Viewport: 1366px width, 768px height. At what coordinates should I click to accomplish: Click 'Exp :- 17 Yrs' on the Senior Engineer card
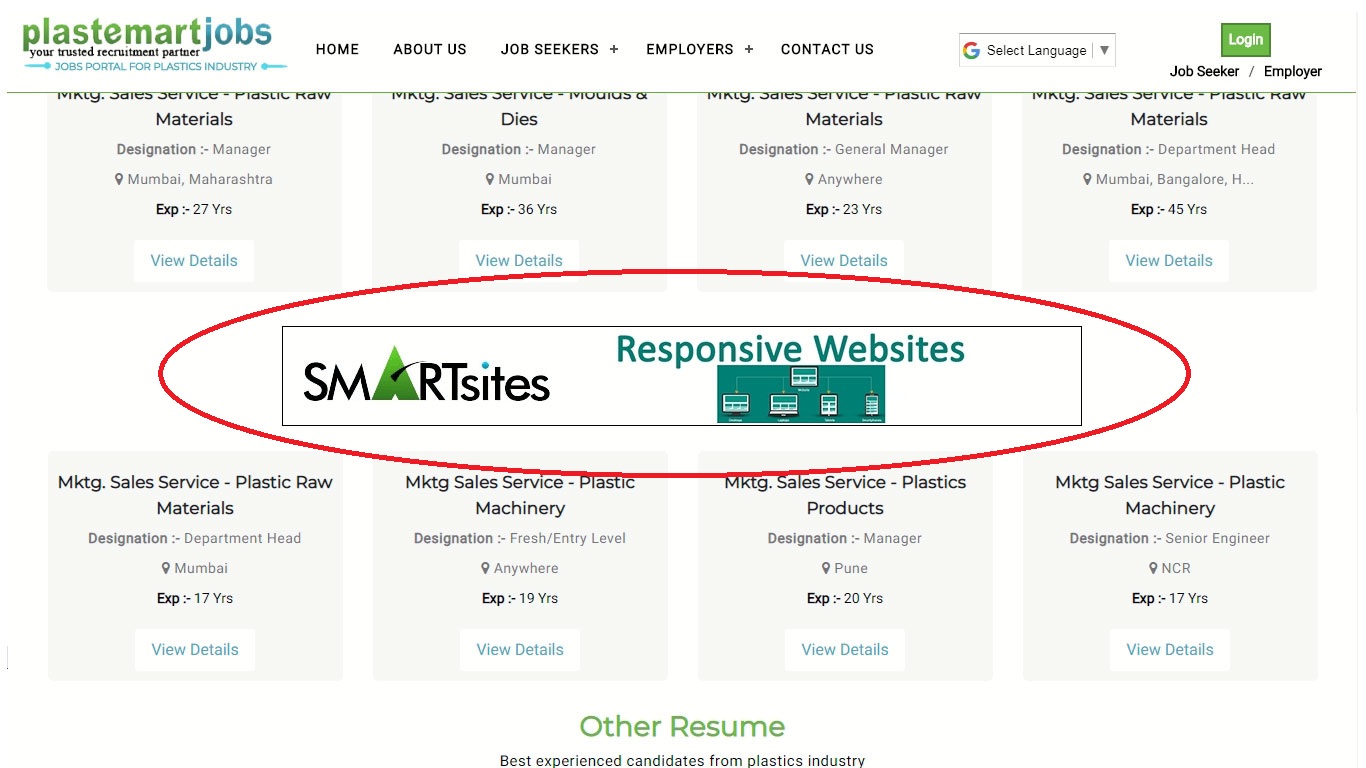1170,598
